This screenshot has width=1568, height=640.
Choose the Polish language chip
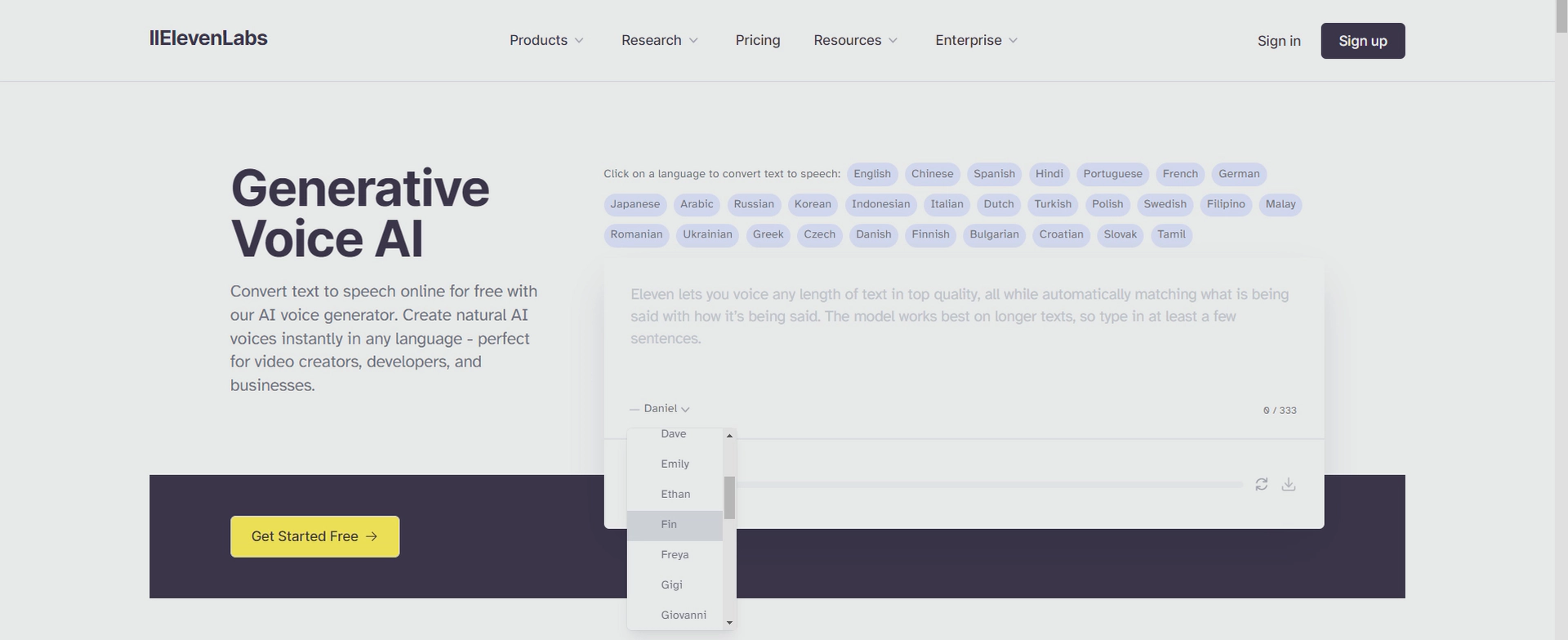pyautogui.click(x=1107, y=204)
